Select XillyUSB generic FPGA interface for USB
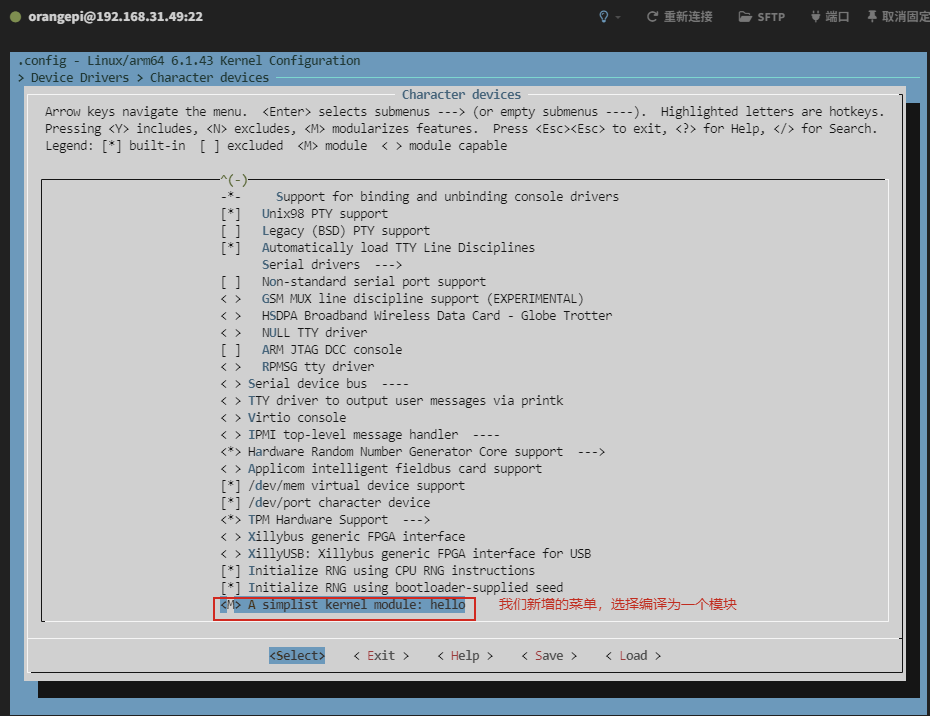 (406, 554)
